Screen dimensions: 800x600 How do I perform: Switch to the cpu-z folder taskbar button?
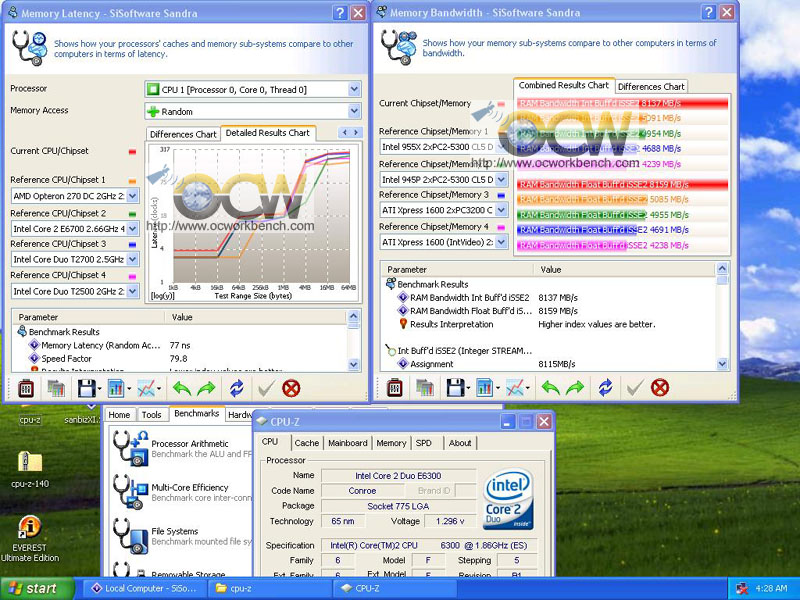point(271,589)
